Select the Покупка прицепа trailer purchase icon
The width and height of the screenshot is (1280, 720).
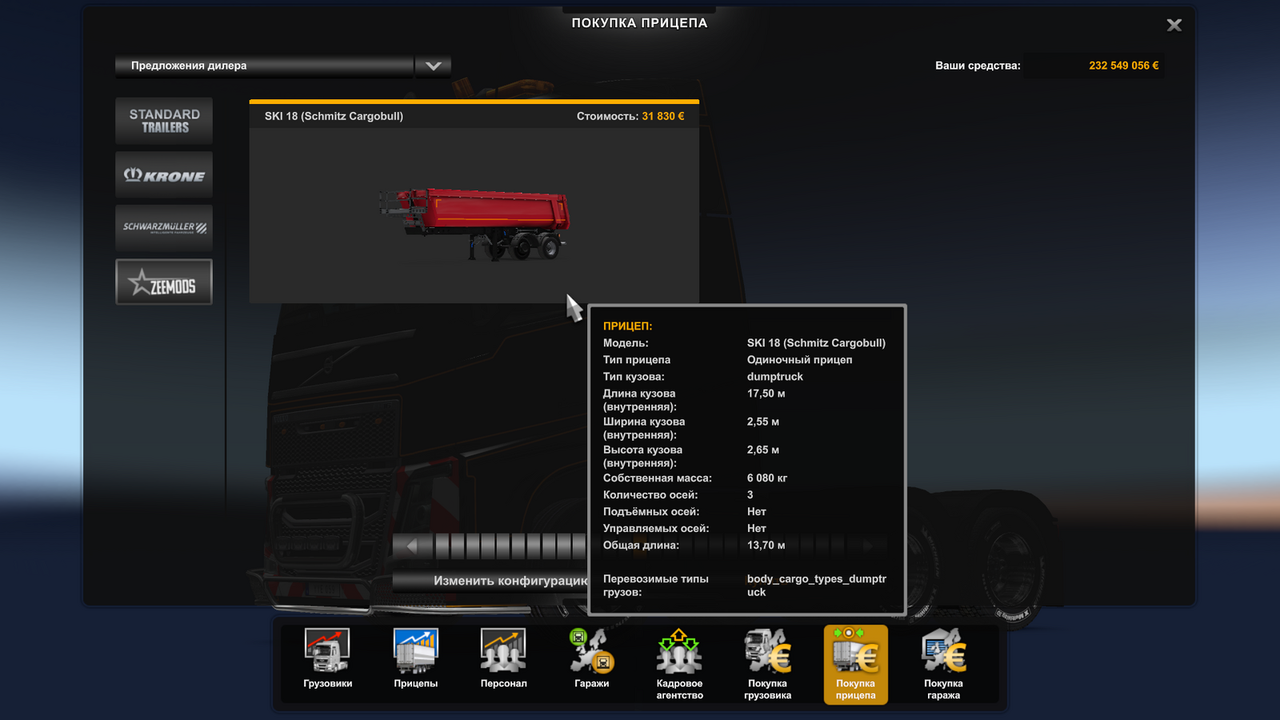click(x=855, y=664)
